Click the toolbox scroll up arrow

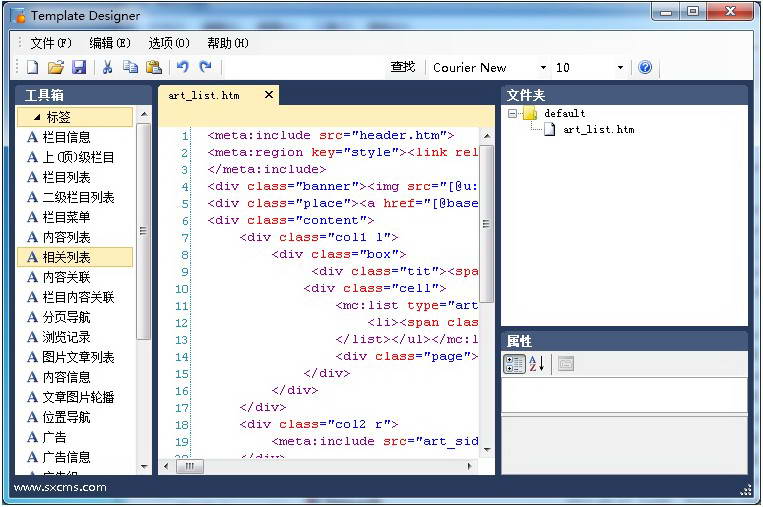tap(144, 114)
